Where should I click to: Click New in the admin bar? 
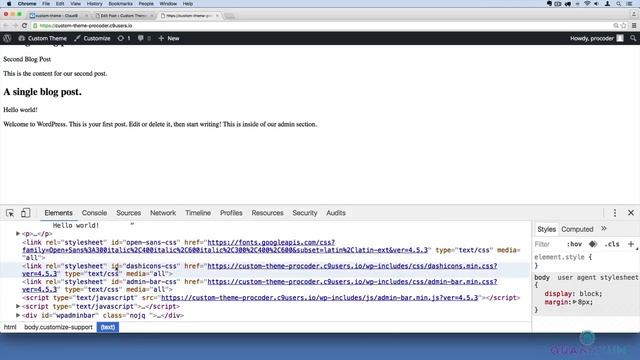(x=169, y=38)
